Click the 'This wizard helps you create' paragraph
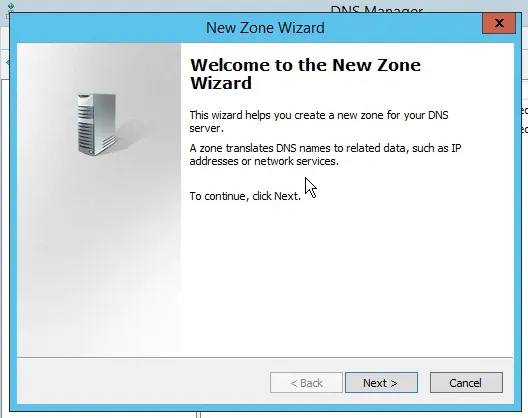Image resolution: width=528 pixels, height=418 pixels. [x=319, y=122]
